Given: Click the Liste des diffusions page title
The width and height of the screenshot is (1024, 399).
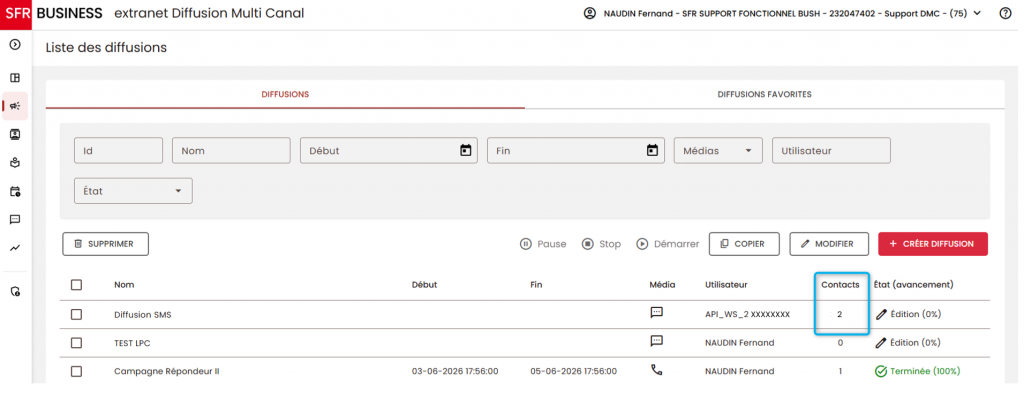Looking at the screenshot, I should tap(106, 48).
